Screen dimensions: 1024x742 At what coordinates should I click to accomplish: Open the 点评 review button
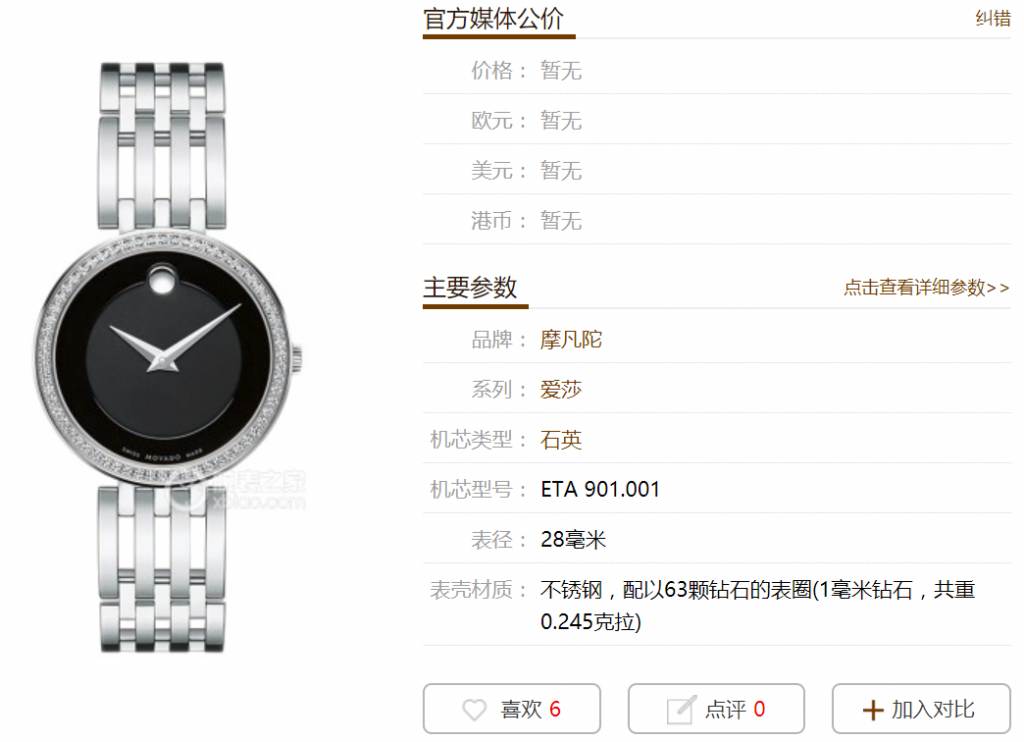click(x=716, y=709)
